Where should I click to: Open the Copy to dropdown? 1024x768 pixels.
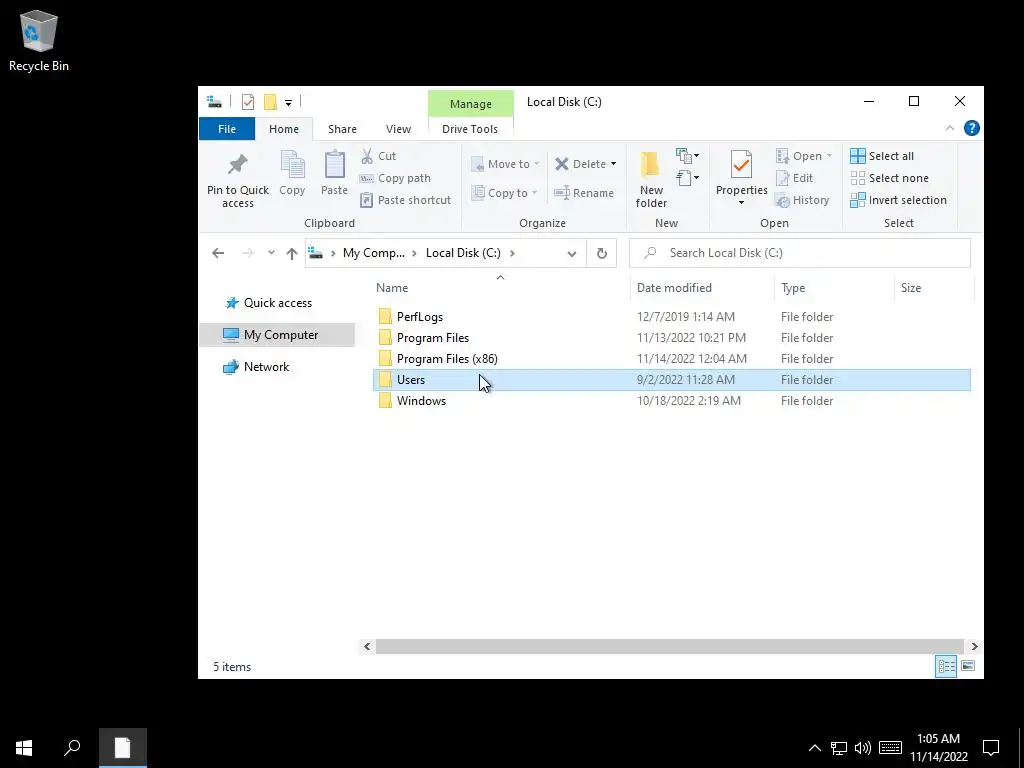coord(504,193)
